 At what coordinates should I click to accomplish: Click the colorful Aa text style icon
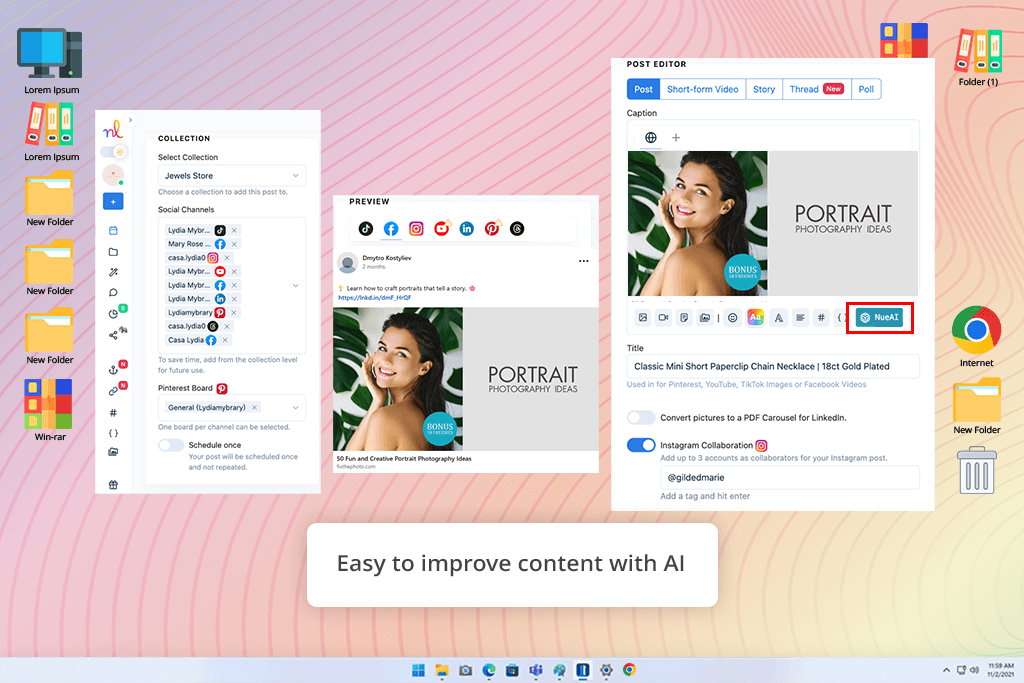click(x=755, y=317)
